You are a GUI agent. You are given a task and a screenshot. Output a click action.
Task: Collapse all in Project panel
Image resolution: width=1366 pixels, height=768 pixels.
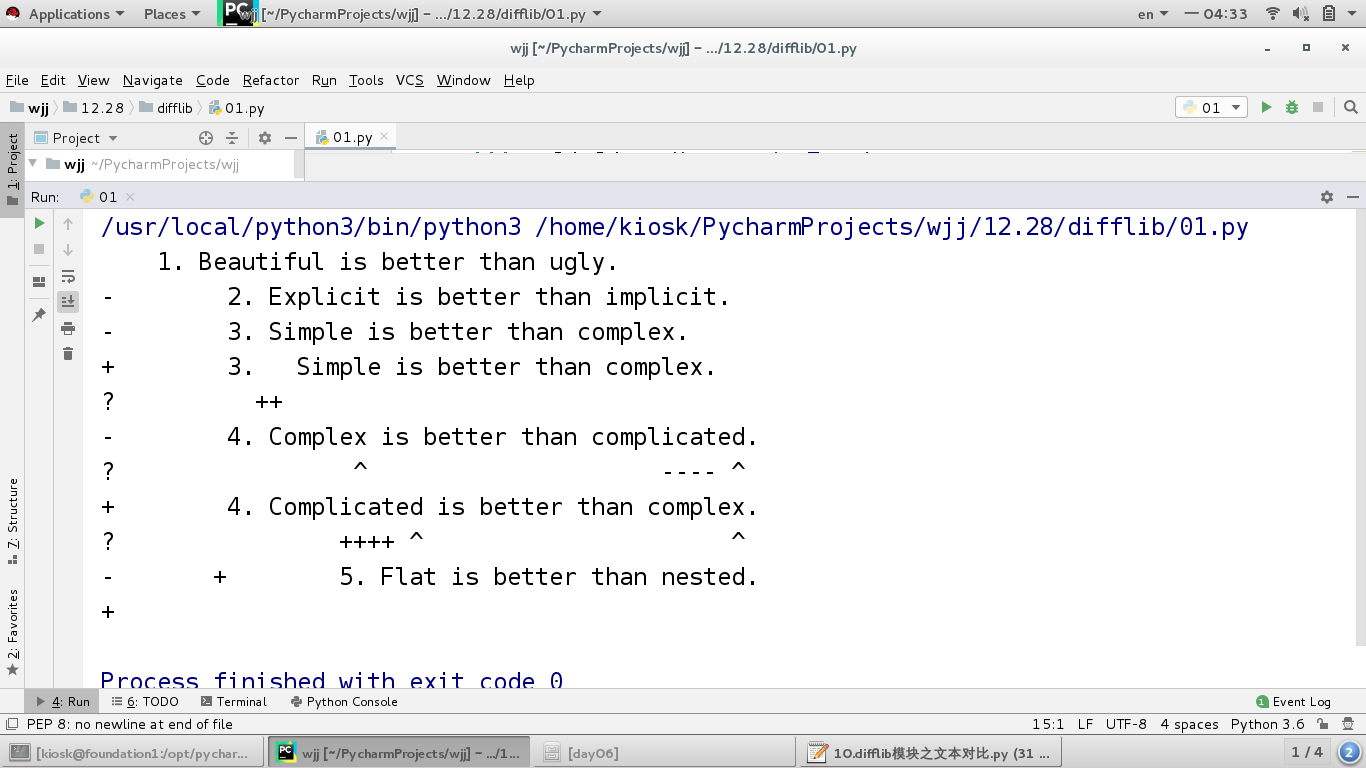232,138
